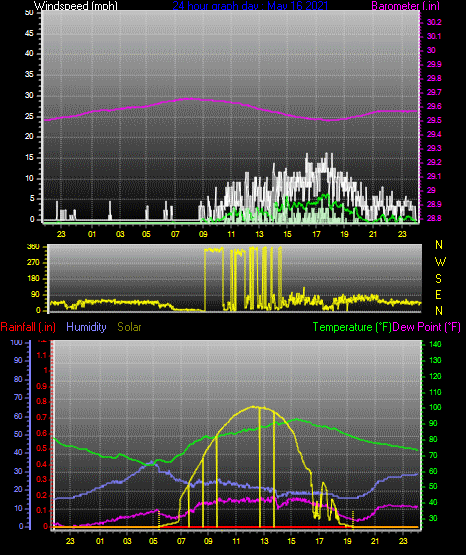Click the '29.6' barometer axis value
466x555 pixels.
coord(434,107)
